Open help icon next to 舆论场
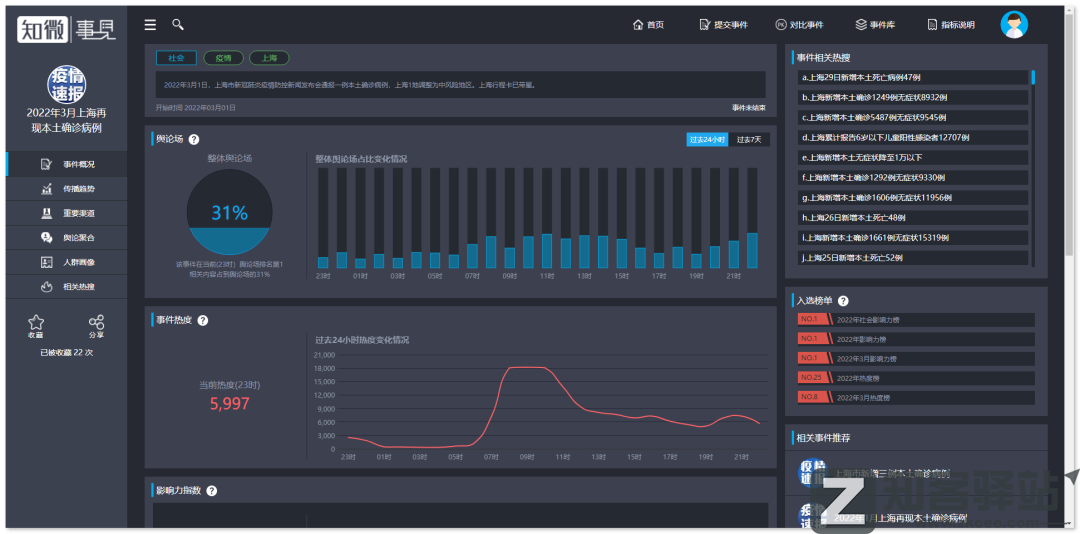 [x=194, y=140]
